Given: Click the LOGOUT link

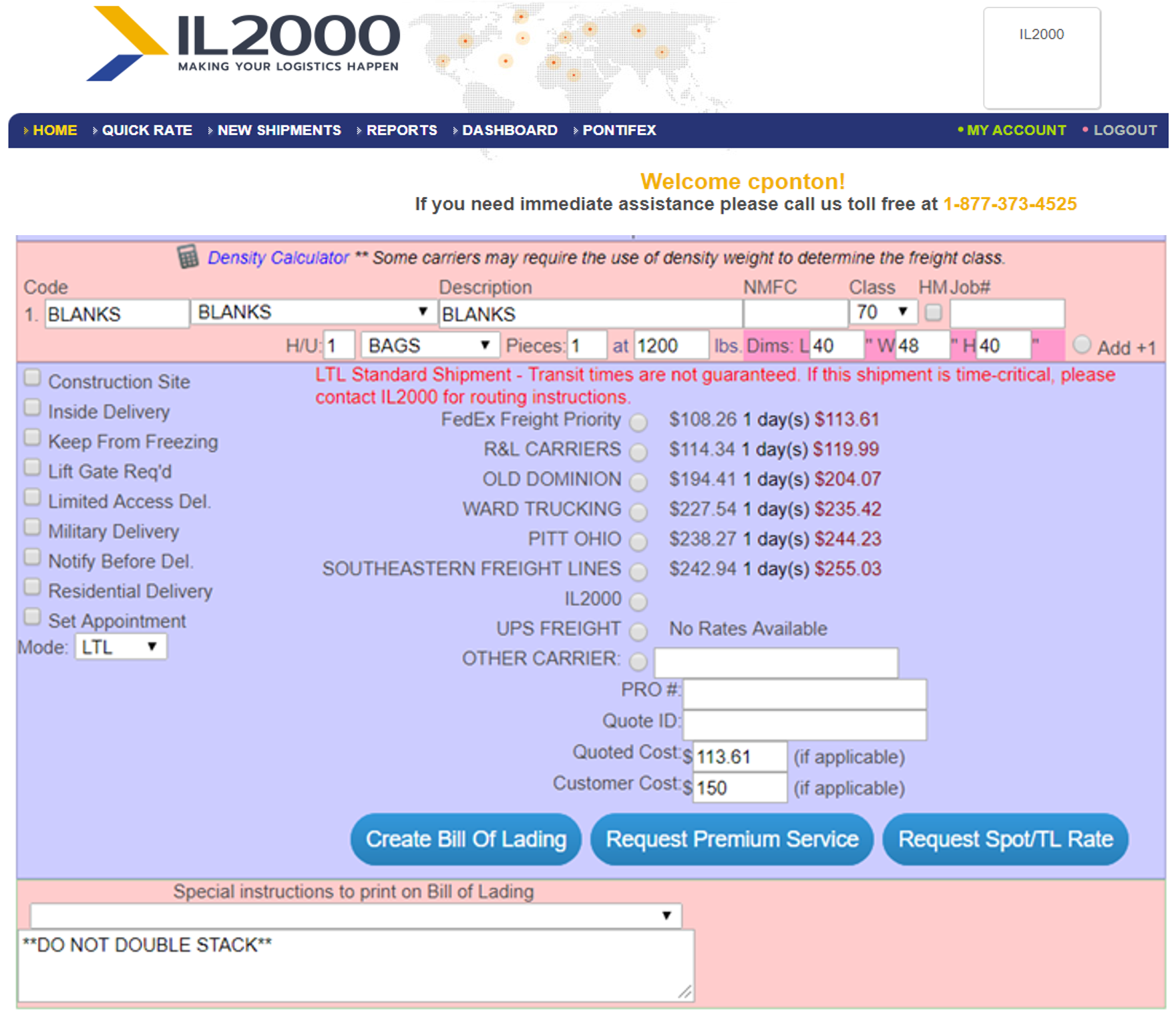Looking at the screenshot, I should coord(1125,130).
